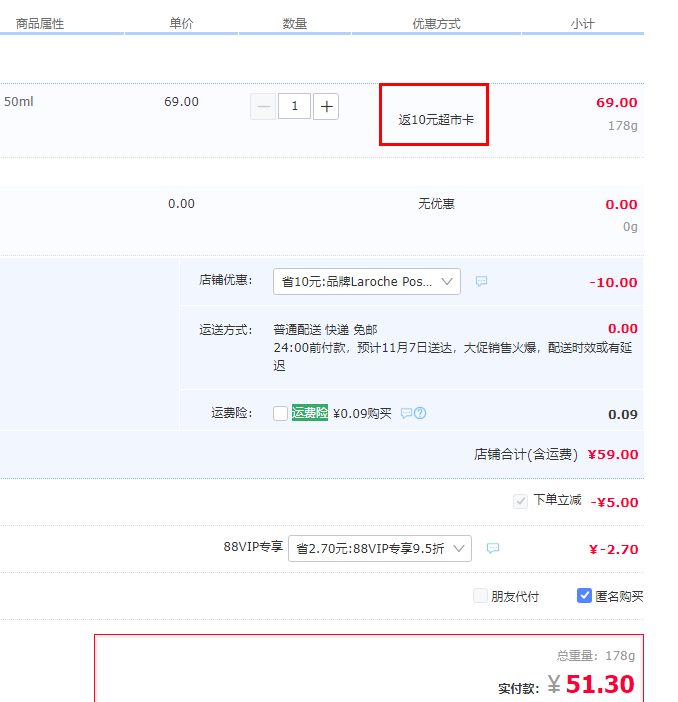
Task: Open the 店铺优惠 discount dropdown
Action: [366, 282]
